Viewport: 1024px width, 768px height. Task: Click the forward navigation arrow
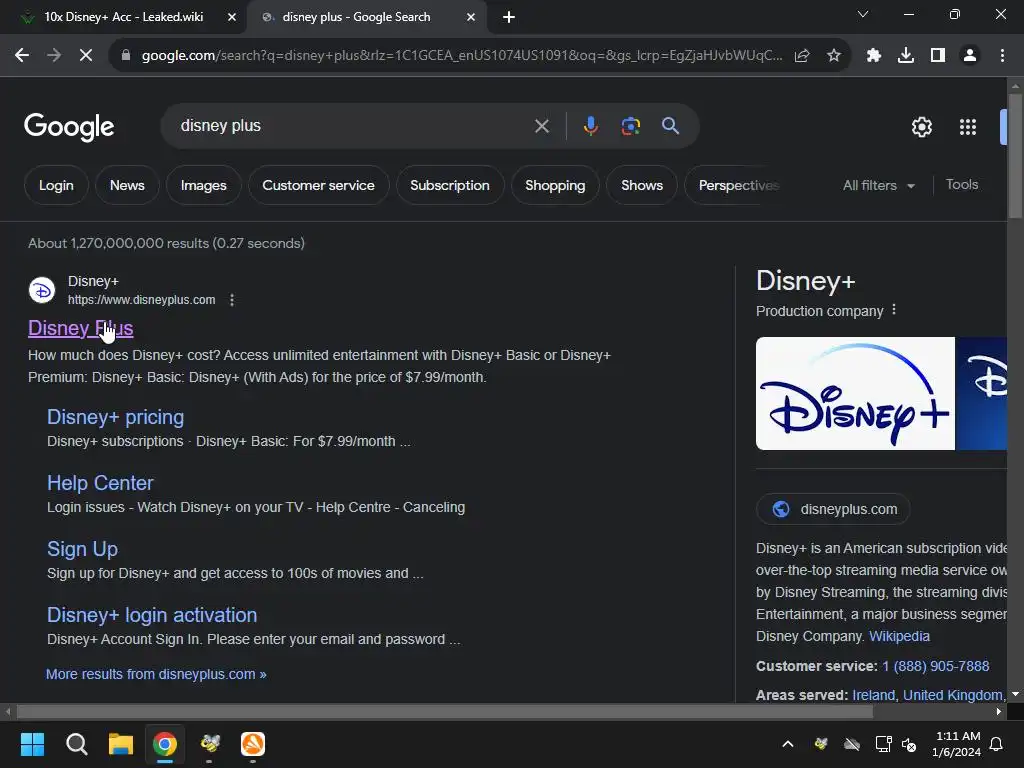[54, 56]
